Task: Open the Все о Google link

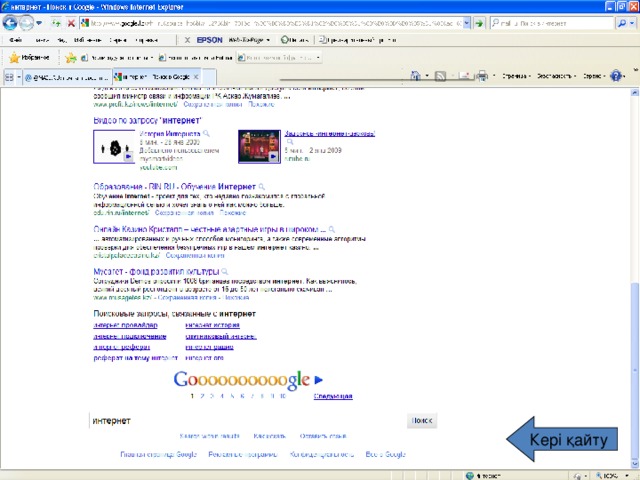Action: [385, 454]
